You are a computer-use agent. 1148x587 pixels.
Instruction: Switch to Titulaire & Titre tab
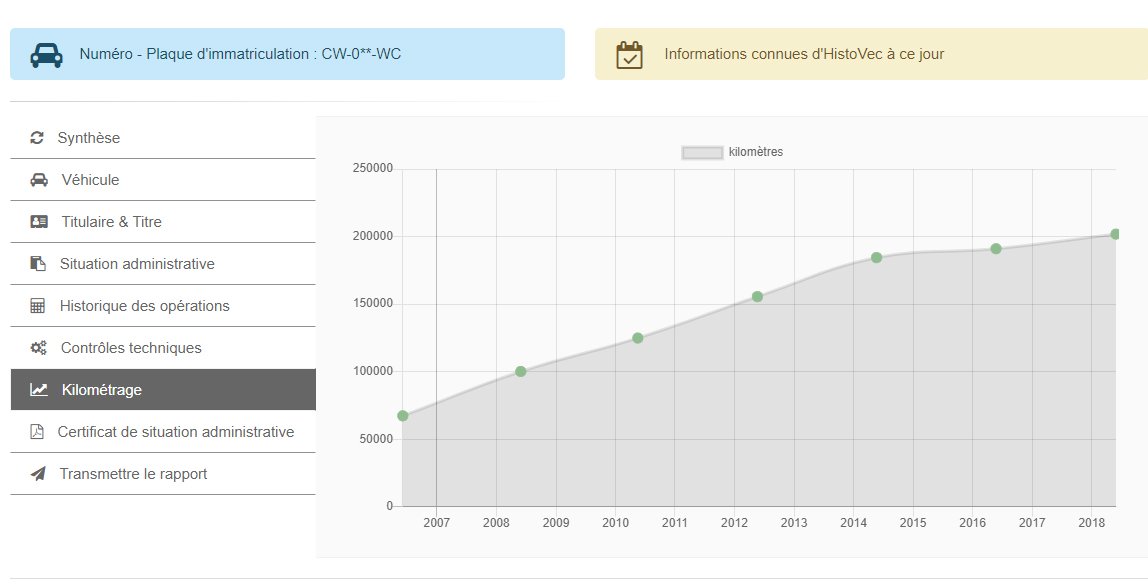click(163, 222)
